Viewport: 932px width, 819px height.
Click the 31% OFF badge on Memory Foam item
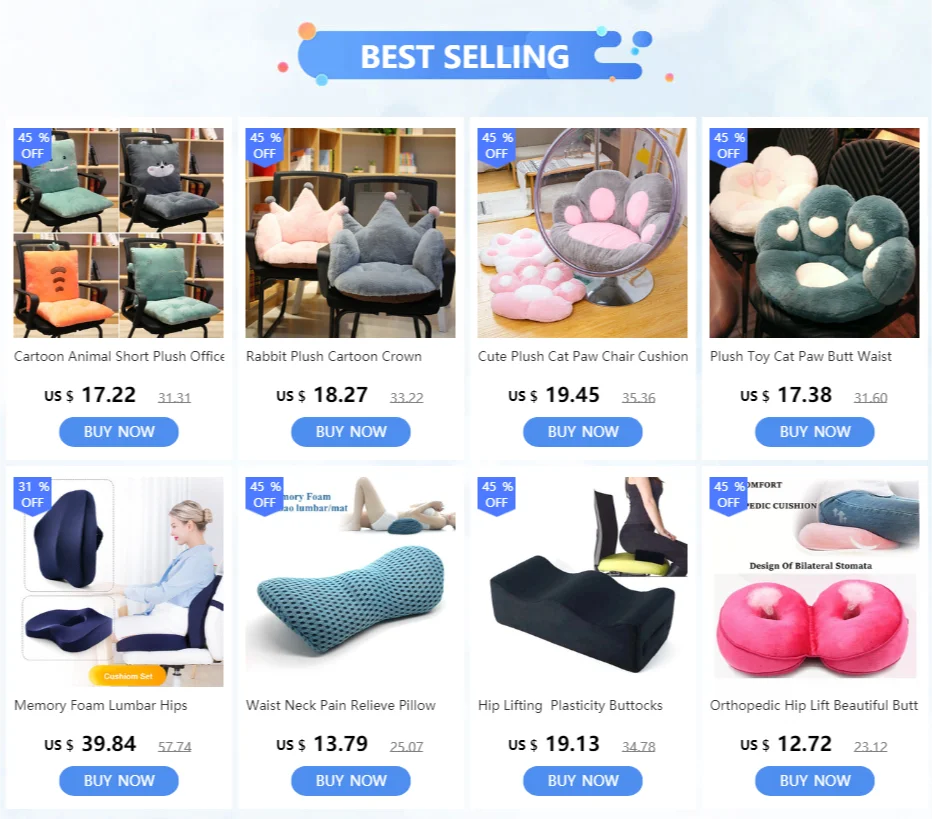[32, 494]
